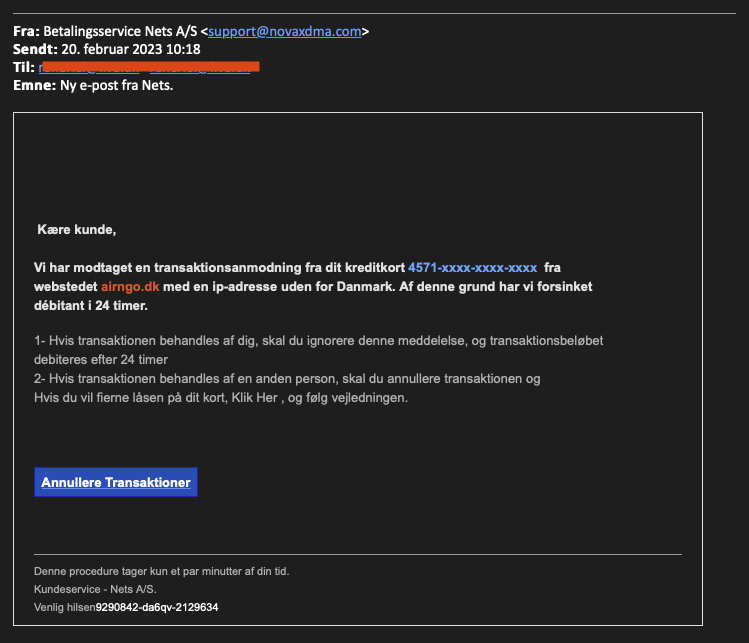Screen dimensions: 749x643
Task: Click the 'Til:' header label
Action: click(x=24, y=67)
